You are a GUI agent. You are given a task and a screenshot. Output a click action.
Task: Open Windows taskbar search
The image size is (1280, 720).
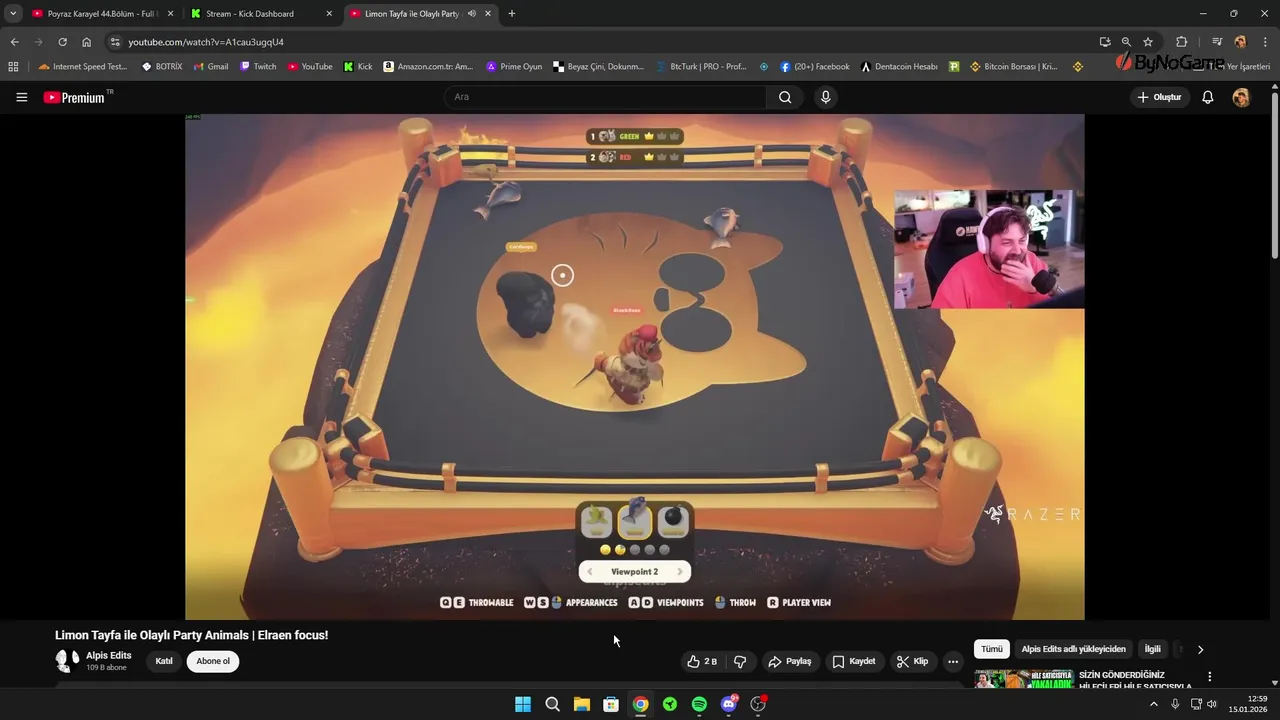pos(552,704)
